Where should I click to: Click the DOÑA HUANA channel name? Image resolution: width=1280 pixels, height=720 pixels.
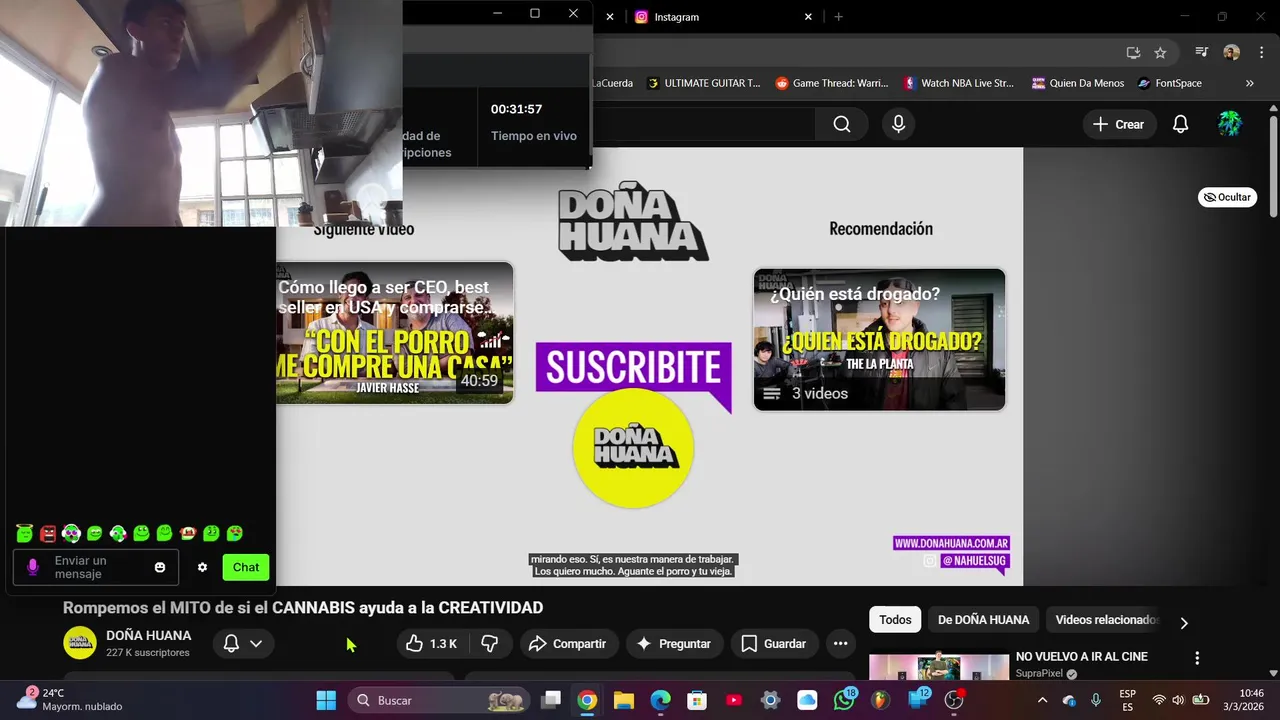[149, 635]
